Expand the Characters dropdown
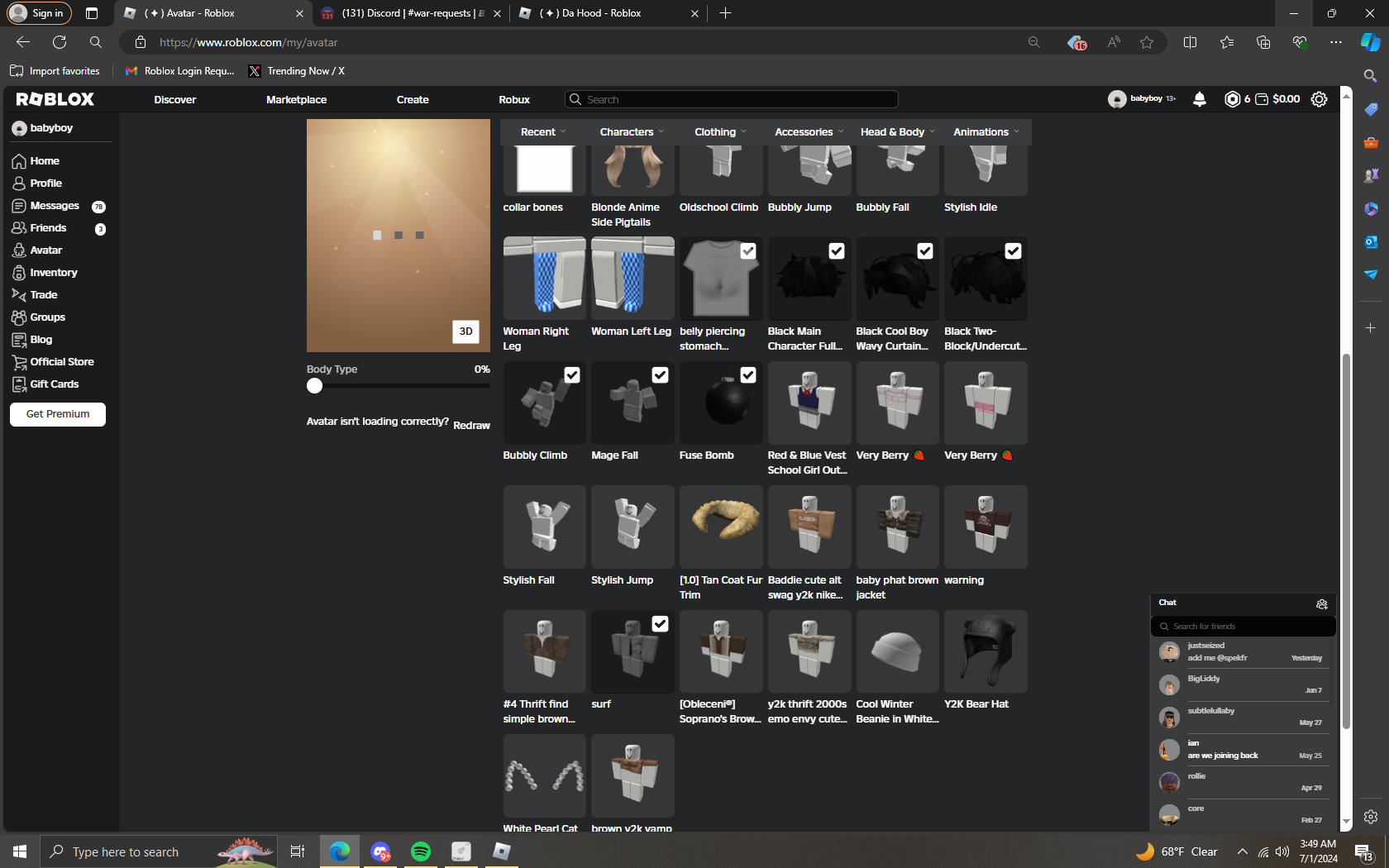 pos(632,132)
